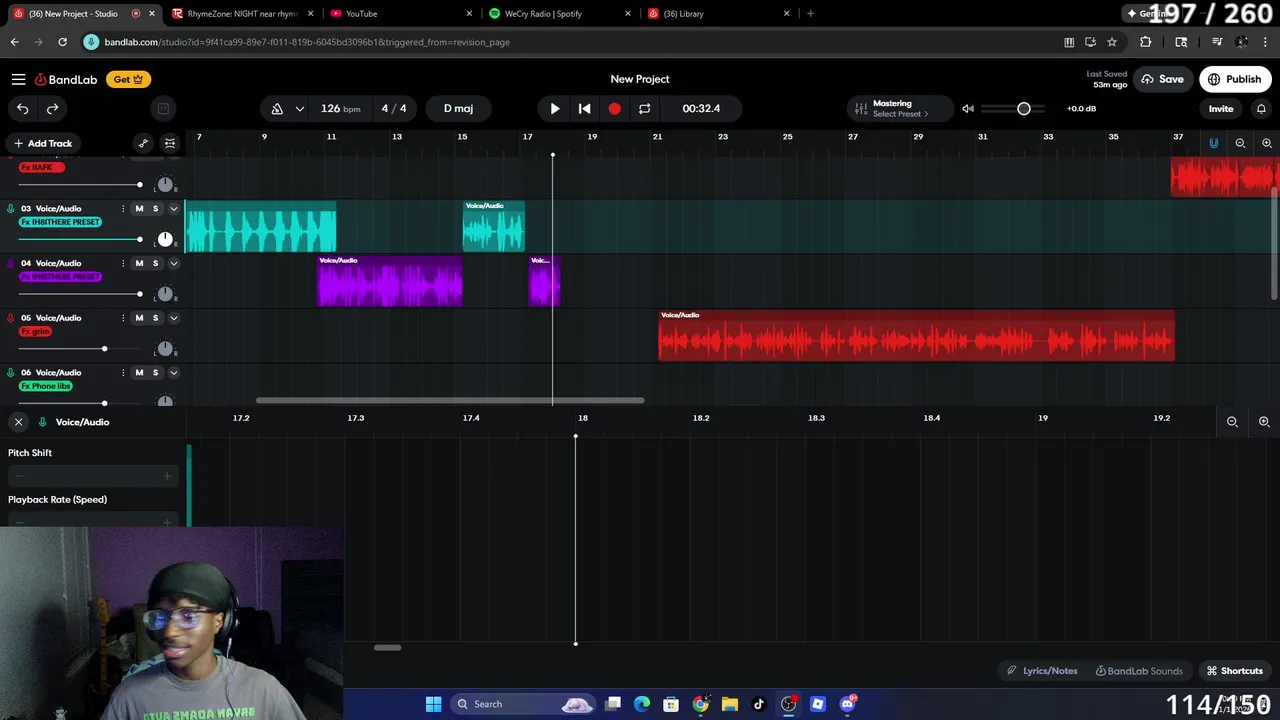
Task: Zoom in the audio editor view
Action: [x=1264, y=422]
